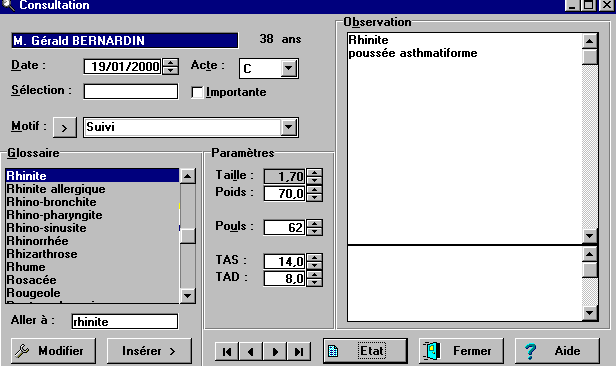Go to the next consultation record
The width and height of the screenshot is (616, 366).
(x=275, y=351)
